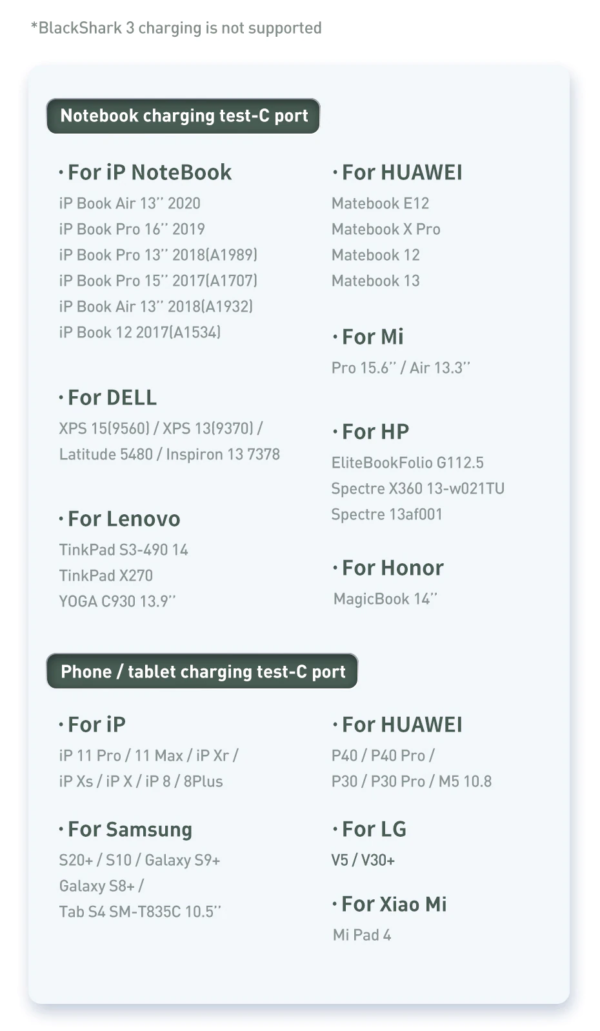Click the For DELL heading
The width and height of the screenshot is (600, 1031).
108,398
